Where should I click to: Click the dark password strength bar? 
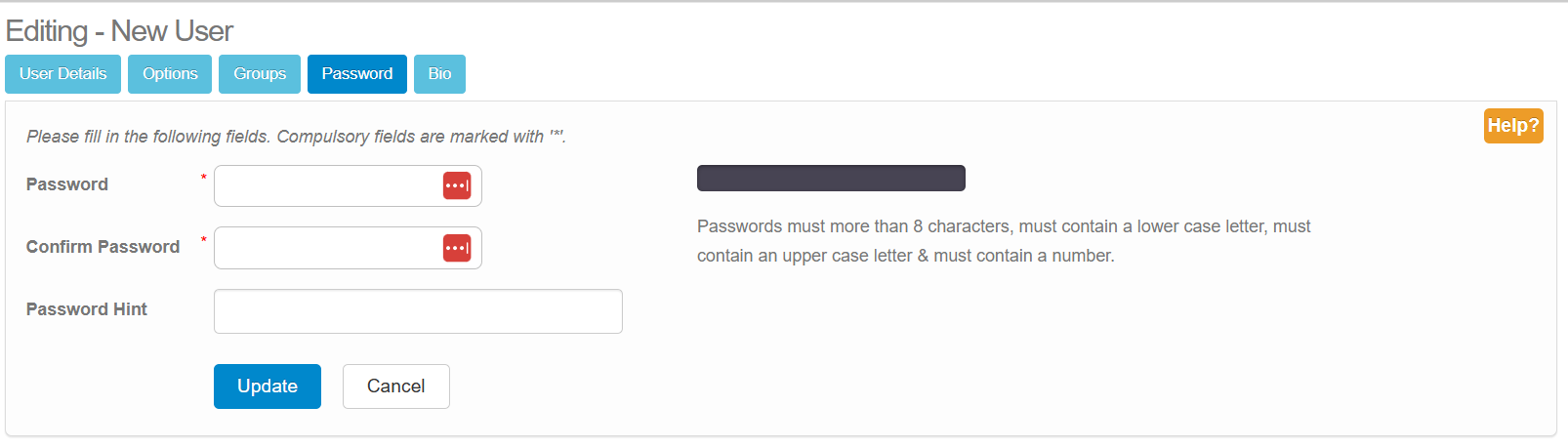tap(831, 178)
